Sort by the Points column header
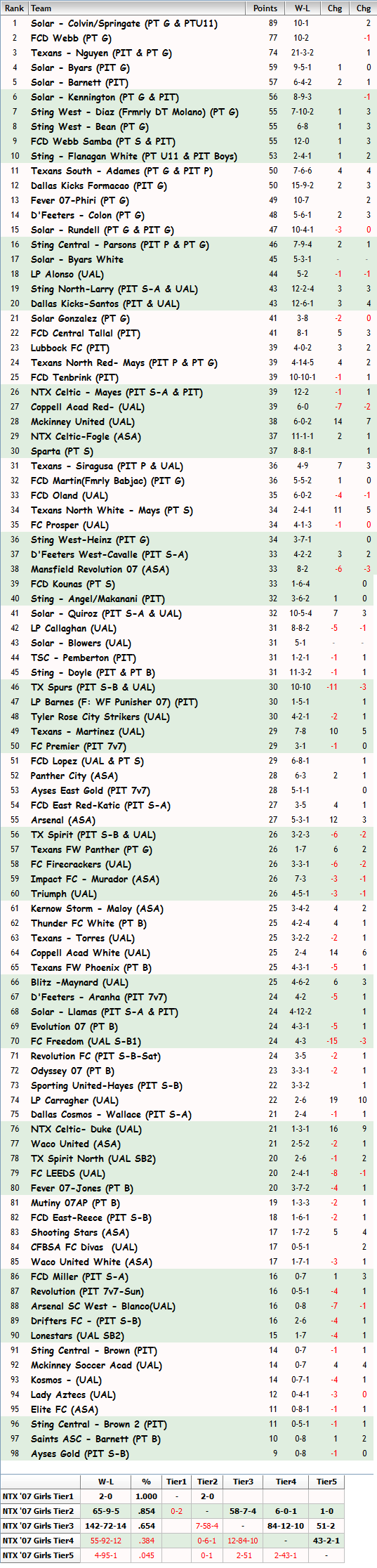377x1568 pixels. [265, 8]
